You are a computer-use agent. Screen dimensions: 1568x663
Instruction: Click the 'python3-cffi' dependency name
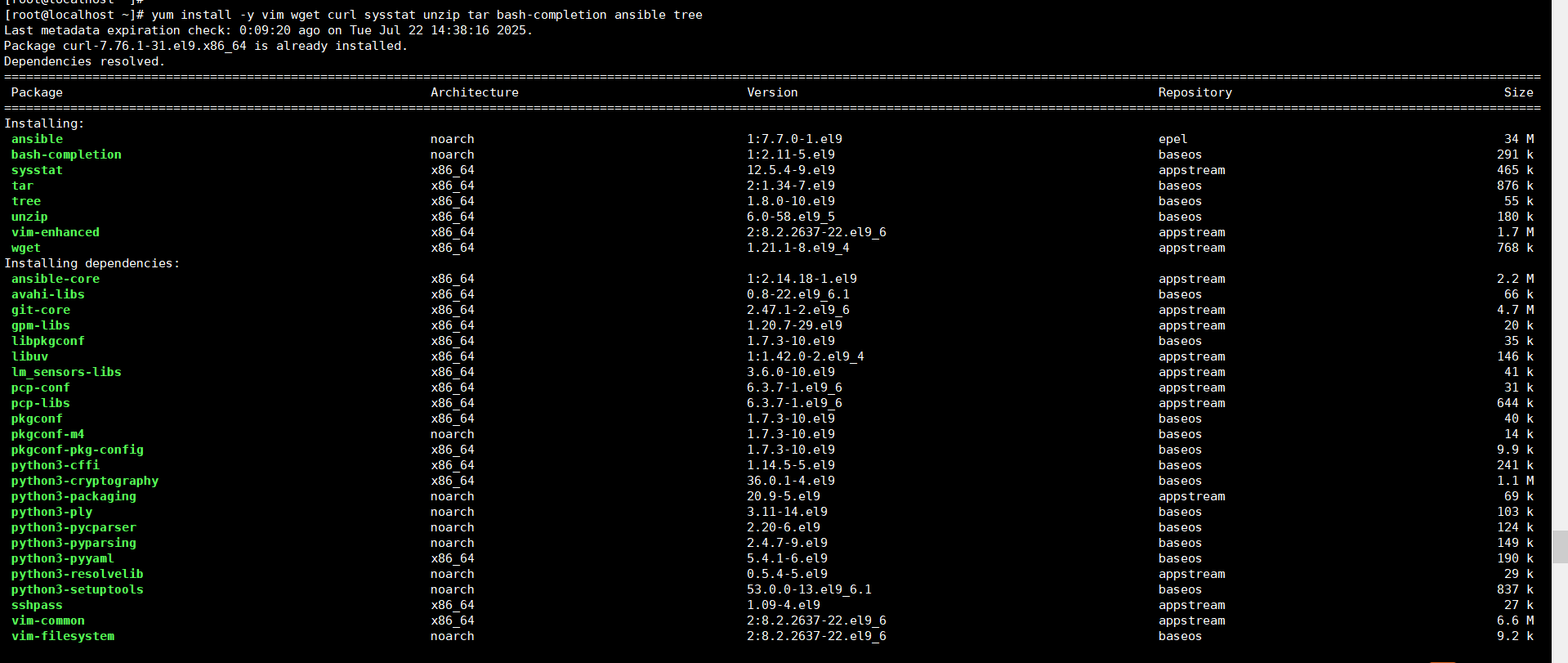point(56,465)
